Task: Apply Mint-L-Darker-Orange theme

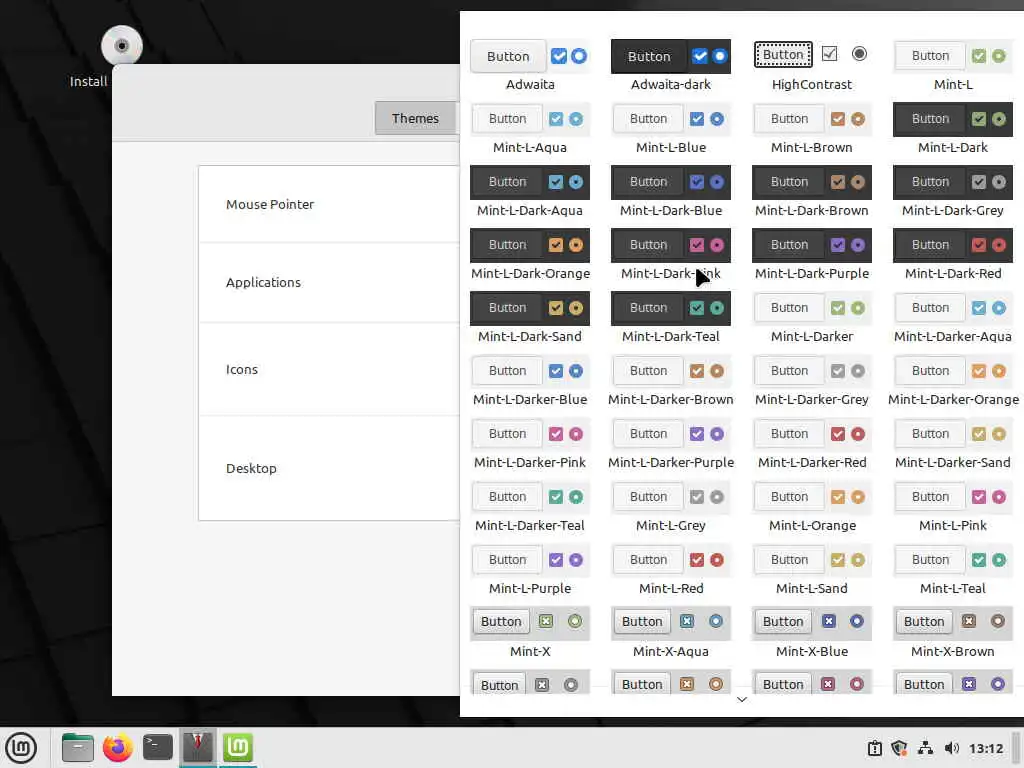Action: tap(953, 381)
